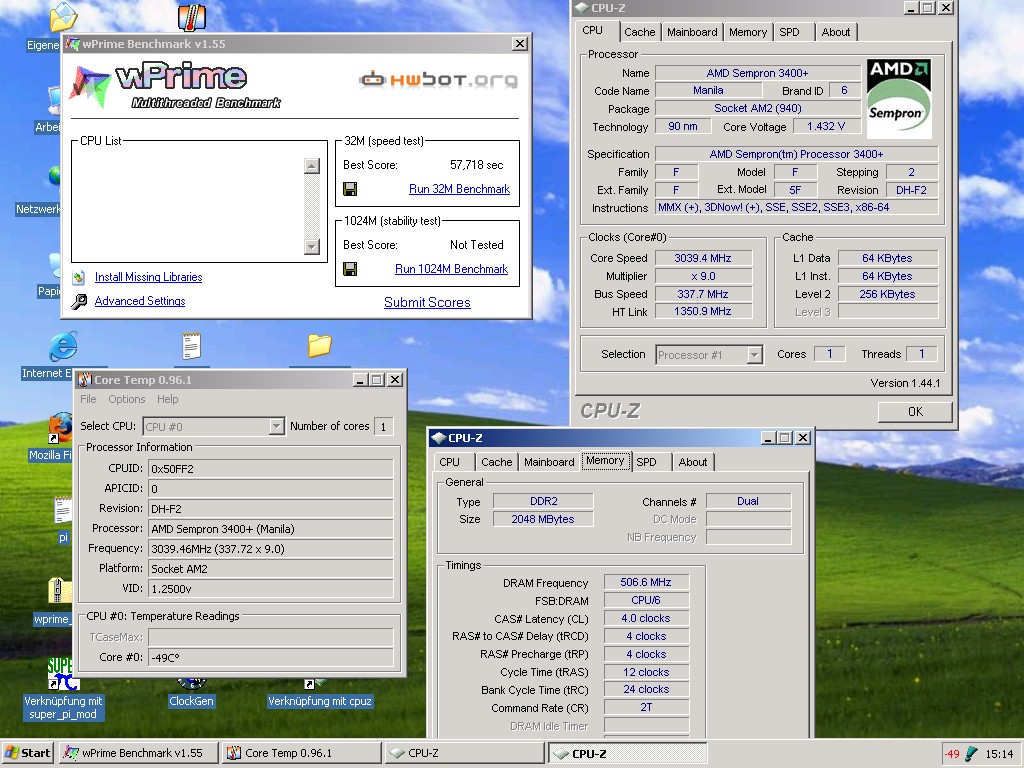This screenshot has width=1024, height=768.
Task: Click Submit Scores link in wPrime
Action: (x=427, y=302)
